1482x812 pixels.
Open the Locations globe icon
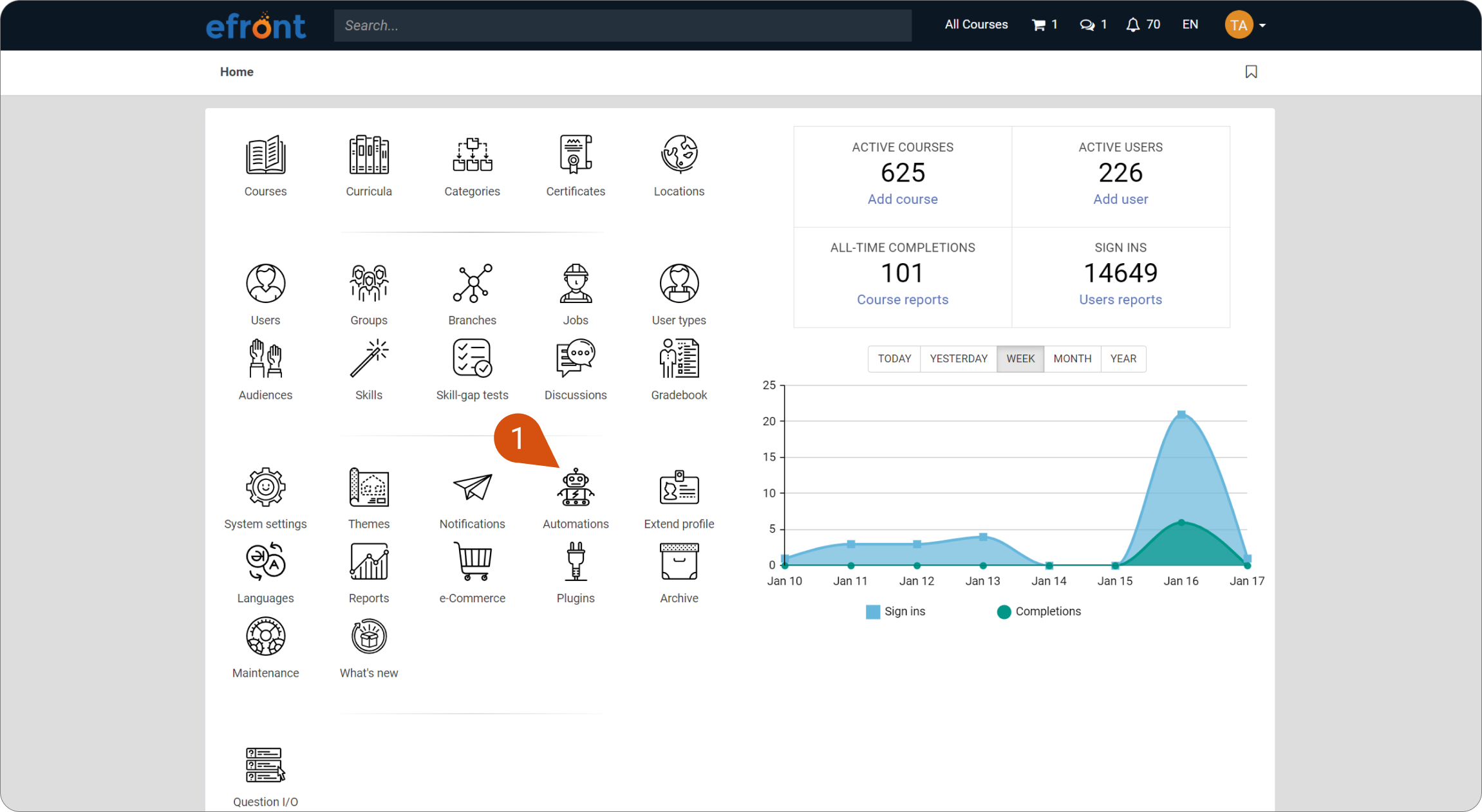[679, 155]
